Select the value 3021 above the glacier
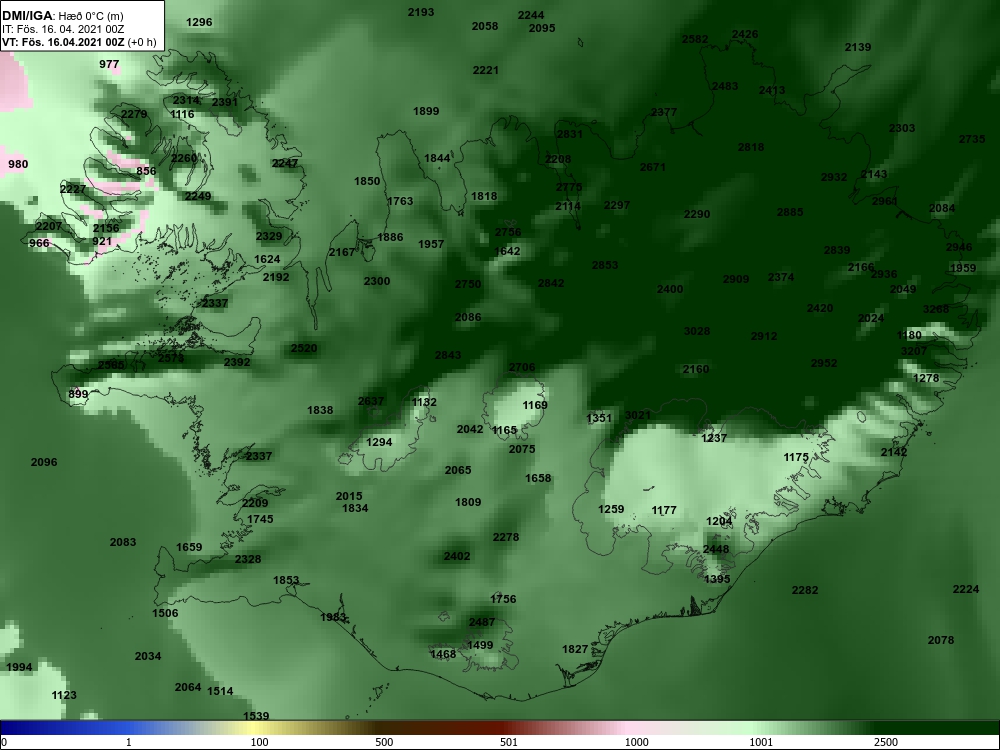Screen dimensions: 1000x750 [638, 415]
